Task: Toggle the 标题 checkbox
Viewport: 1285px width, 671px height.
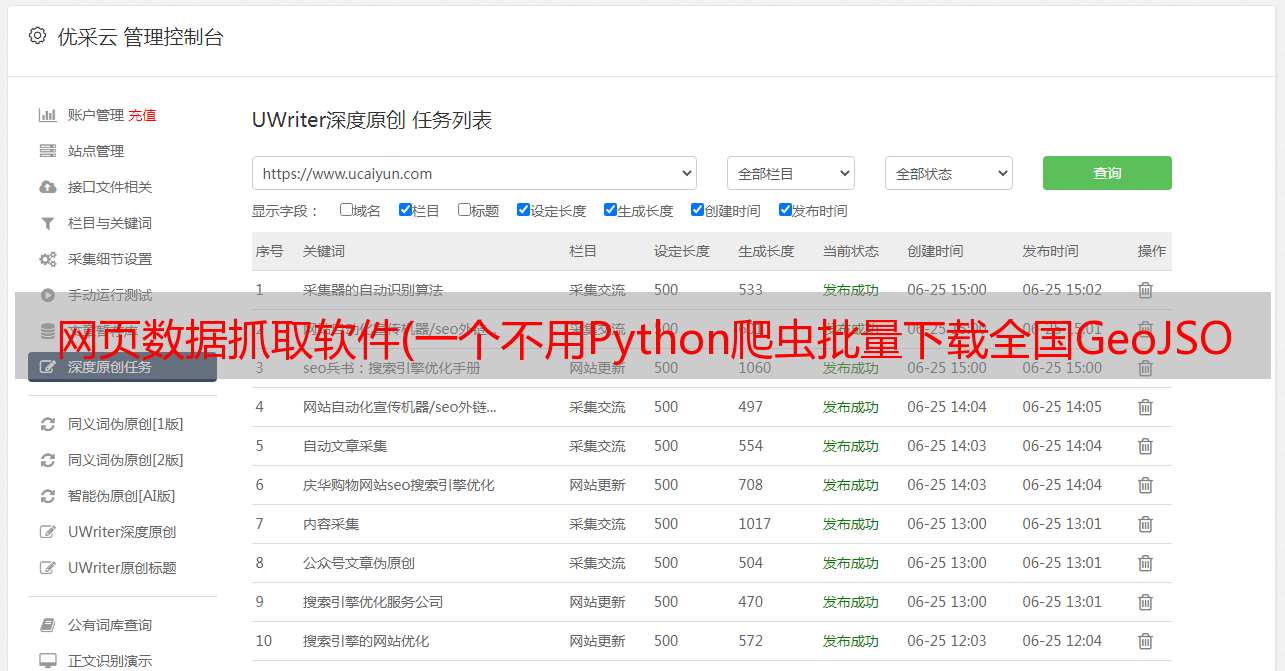Action: pyautogui.click(x=464, y=210)
